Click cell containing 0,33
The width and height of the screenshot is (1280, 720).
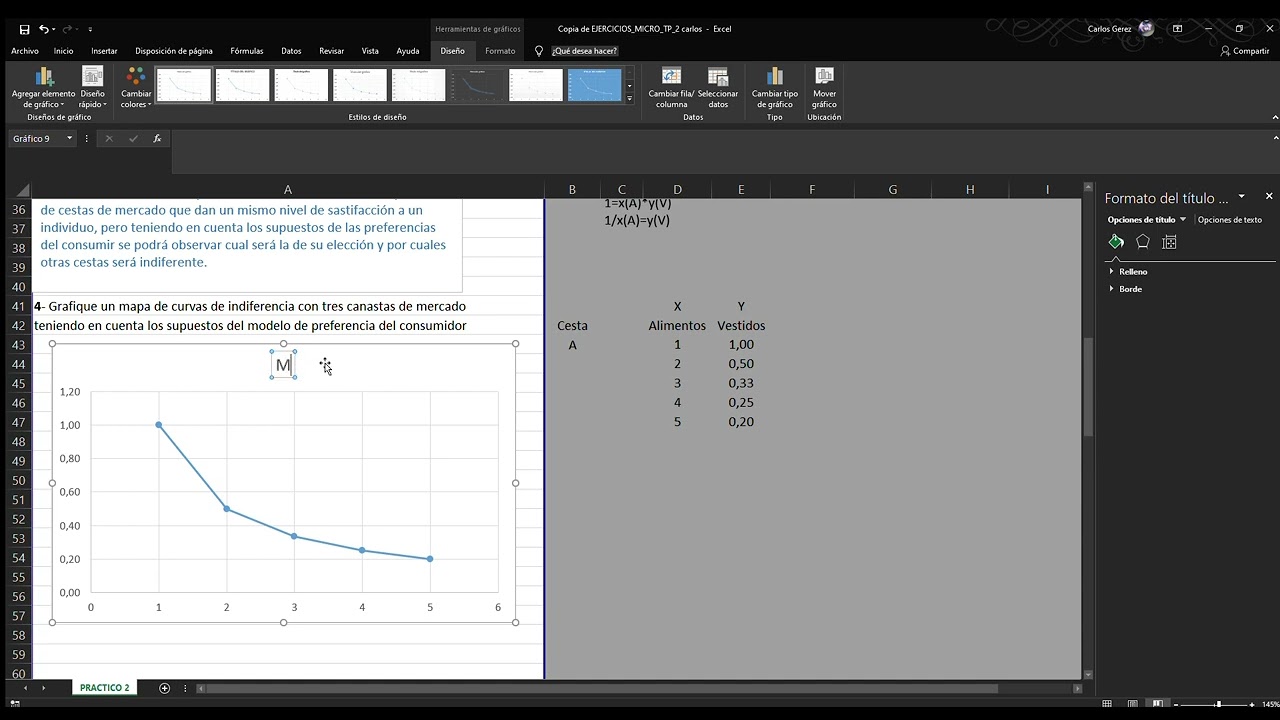[x=741, y=383]
